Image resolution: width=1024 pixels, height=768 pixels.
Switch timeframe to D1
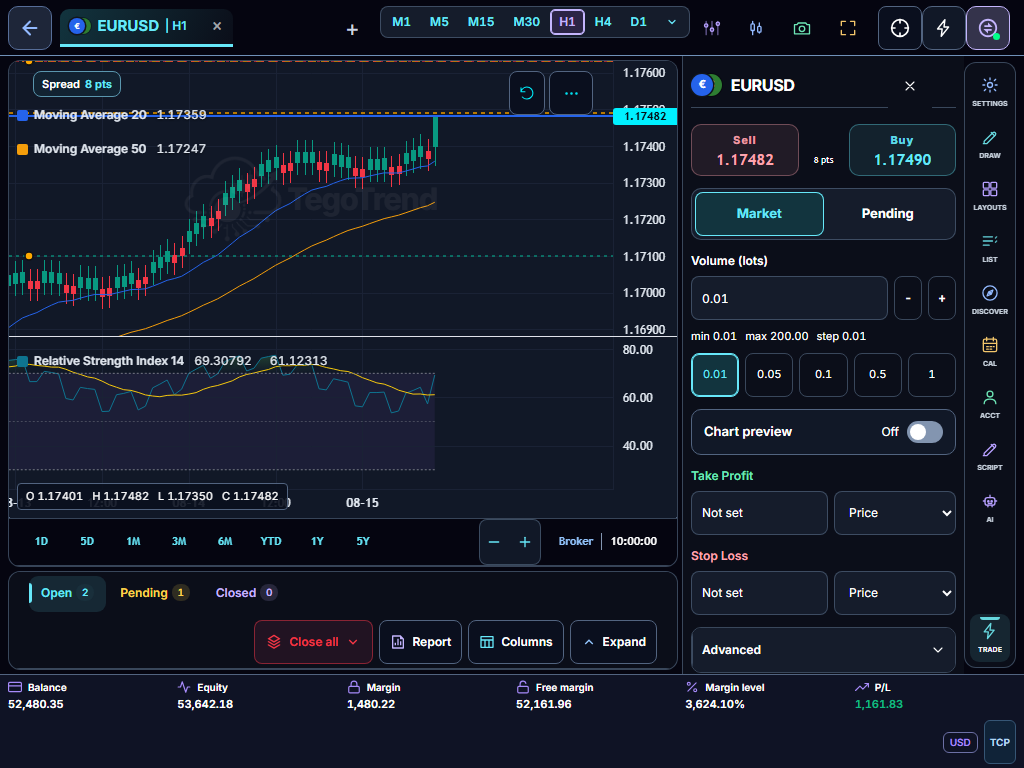[638, 22]
